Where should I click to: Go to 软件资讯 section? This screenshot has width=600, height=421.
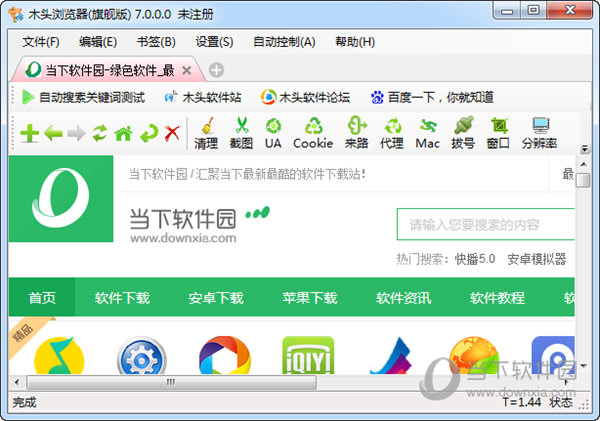pos(403,297)
